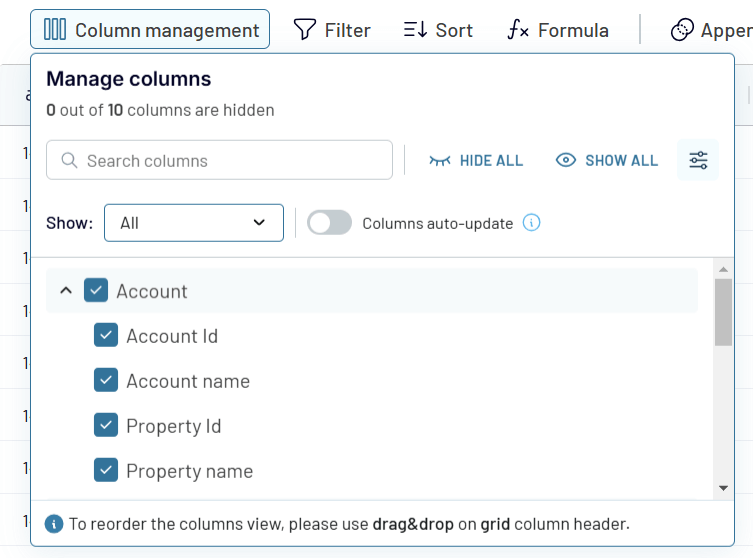Click the Account Id label
The image size is (753, 558).
pos(172,336)
